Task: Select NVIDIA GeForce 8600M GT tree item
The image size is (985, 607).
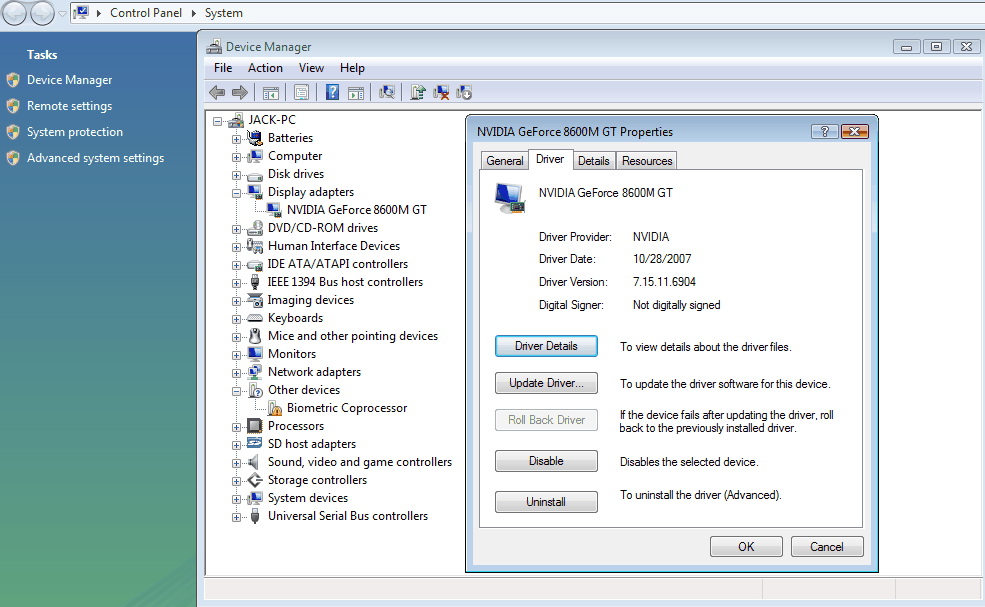Action: [357, 210]
